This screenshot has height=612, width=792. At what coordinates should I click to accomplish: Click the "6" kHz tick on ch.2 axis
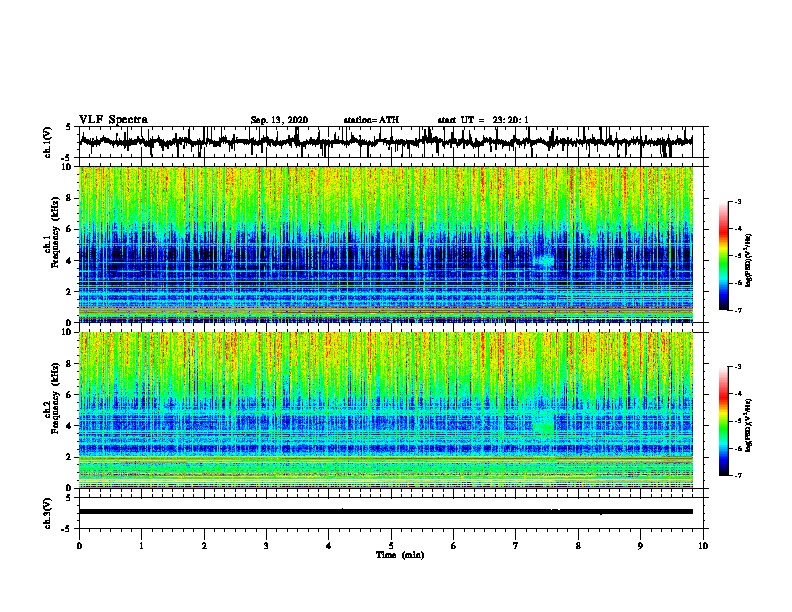(69, 395)
